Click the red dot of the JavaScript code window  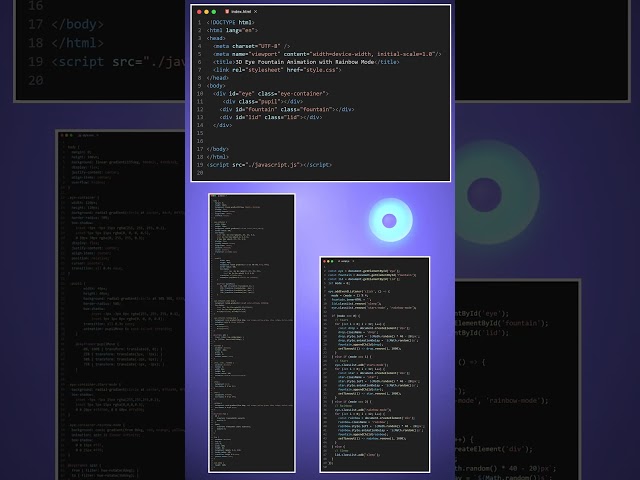[324, 261]
